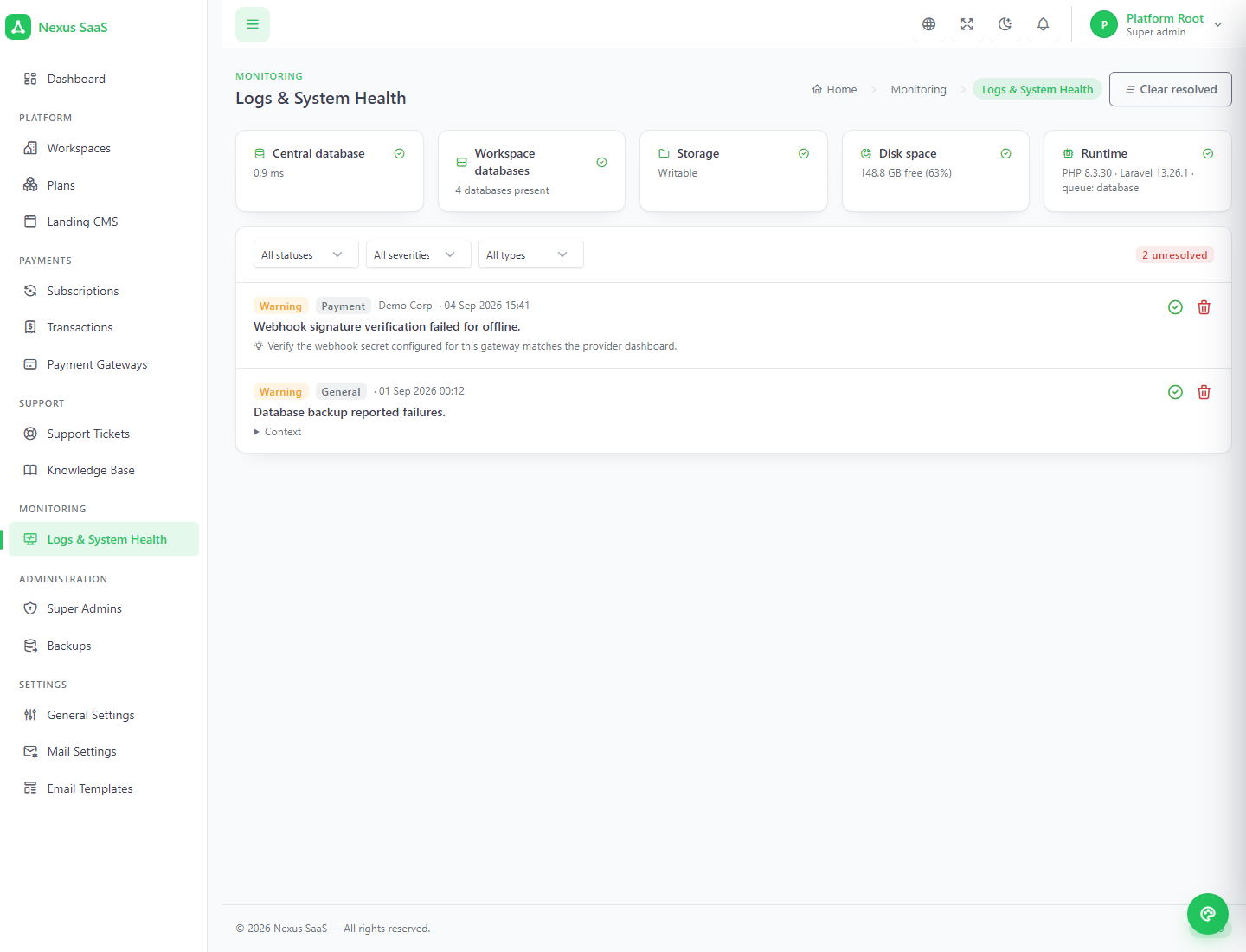Screen dimensions: 1246x952
Task: Click Workspace databases status check icon
Action: [x=601, y=162]
